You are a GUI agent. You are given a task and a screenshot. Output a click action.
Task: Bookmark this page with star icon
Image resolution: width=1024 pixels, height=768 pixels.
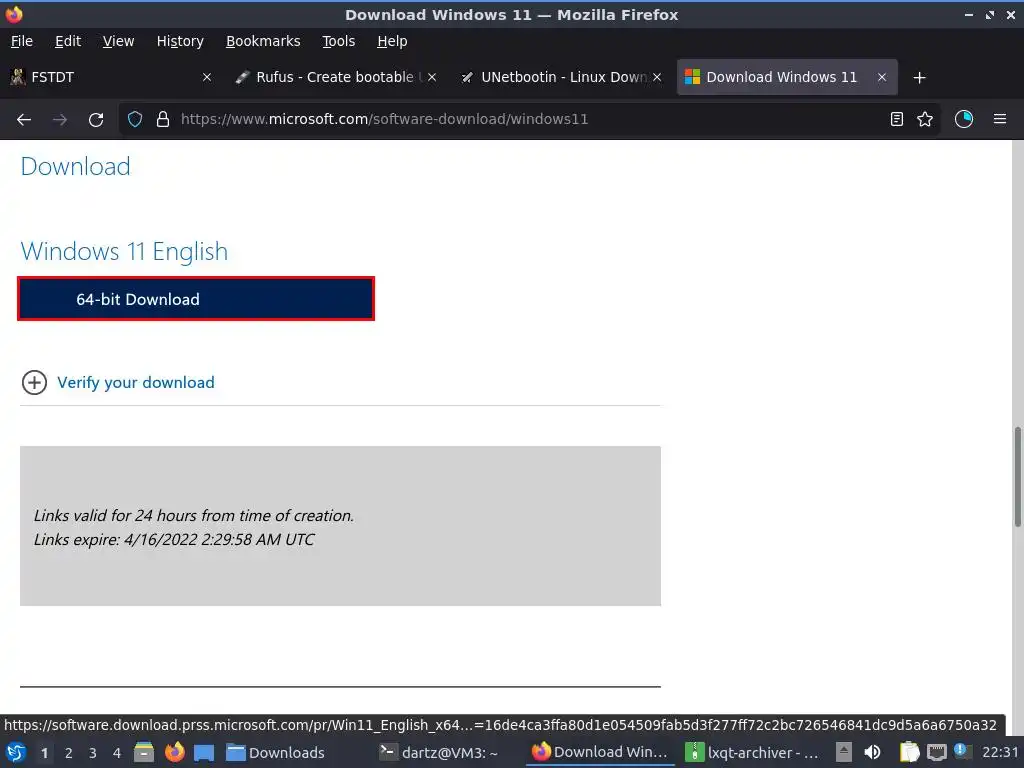925,119
